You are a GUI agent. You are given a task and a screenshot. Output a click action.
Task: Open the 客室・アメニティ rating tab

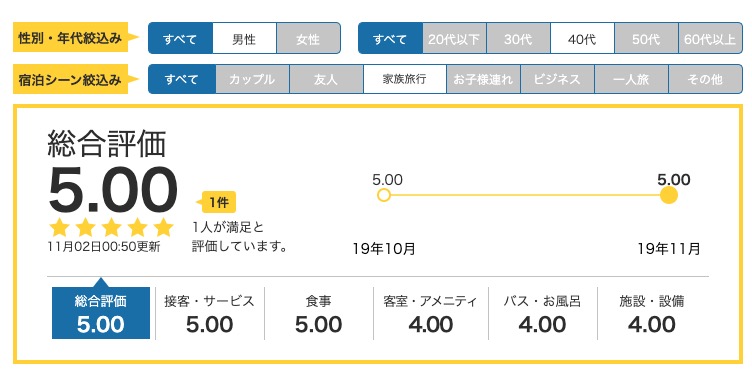point(431,313)
